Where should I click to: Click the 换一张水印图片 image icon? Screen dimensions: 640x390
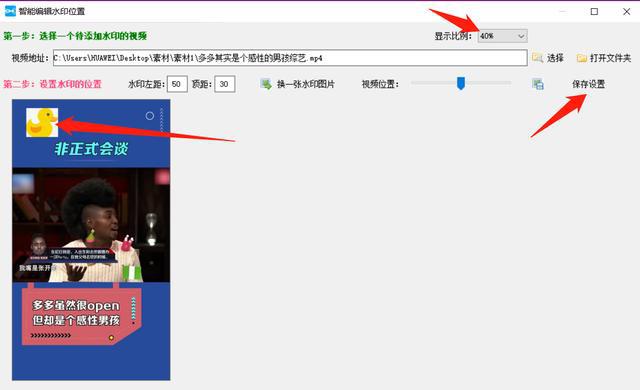266,84
